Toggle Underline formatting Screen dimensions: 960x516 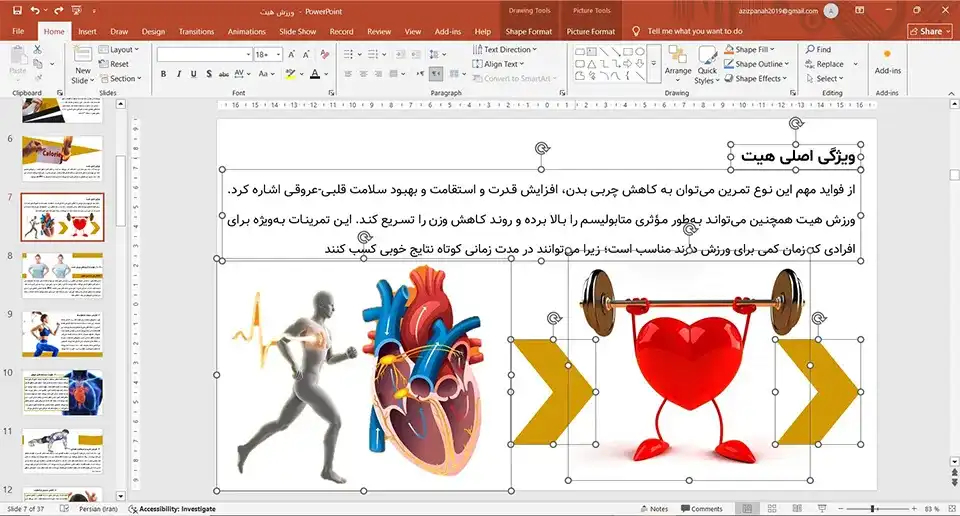pos(193,73)
